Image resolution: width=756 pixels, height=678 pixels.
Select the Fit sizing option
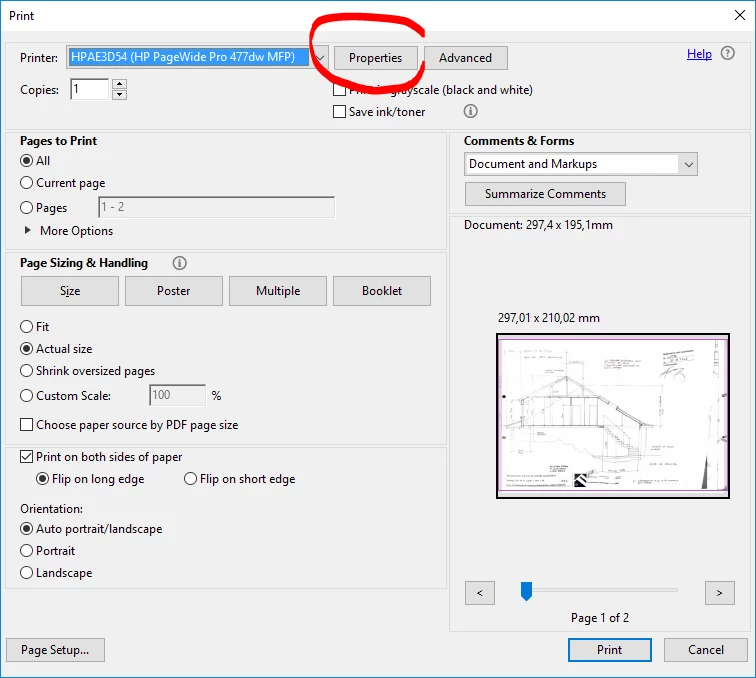[x=27, y=326]
